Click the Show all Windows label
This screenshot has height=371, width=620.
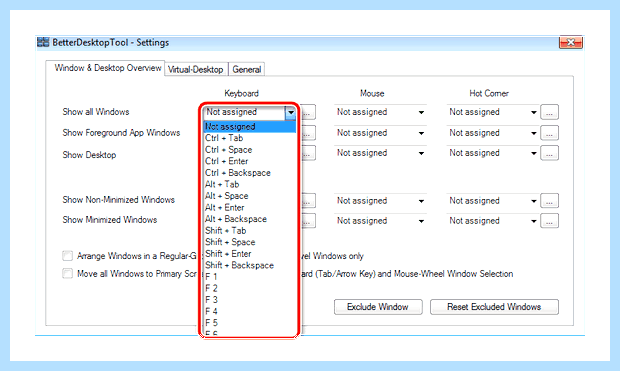[96, 112]
